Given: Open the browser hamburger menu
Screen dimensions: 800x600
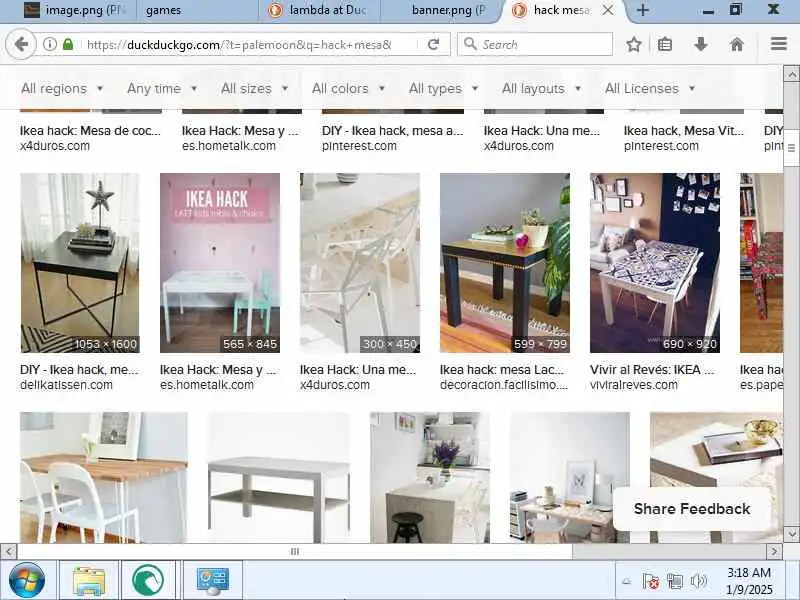Looking at the screenshot, I should (779, 44).
